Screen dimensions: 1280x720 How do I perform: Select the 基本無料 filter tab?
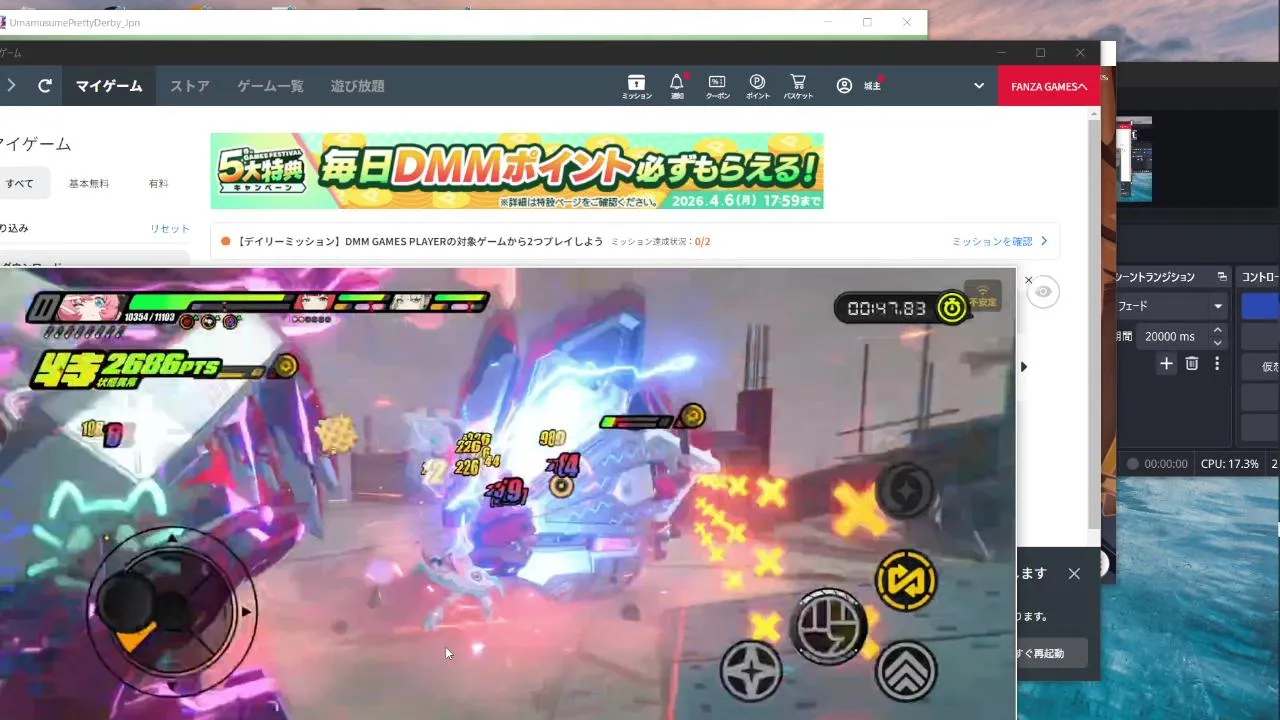(89, 184)
